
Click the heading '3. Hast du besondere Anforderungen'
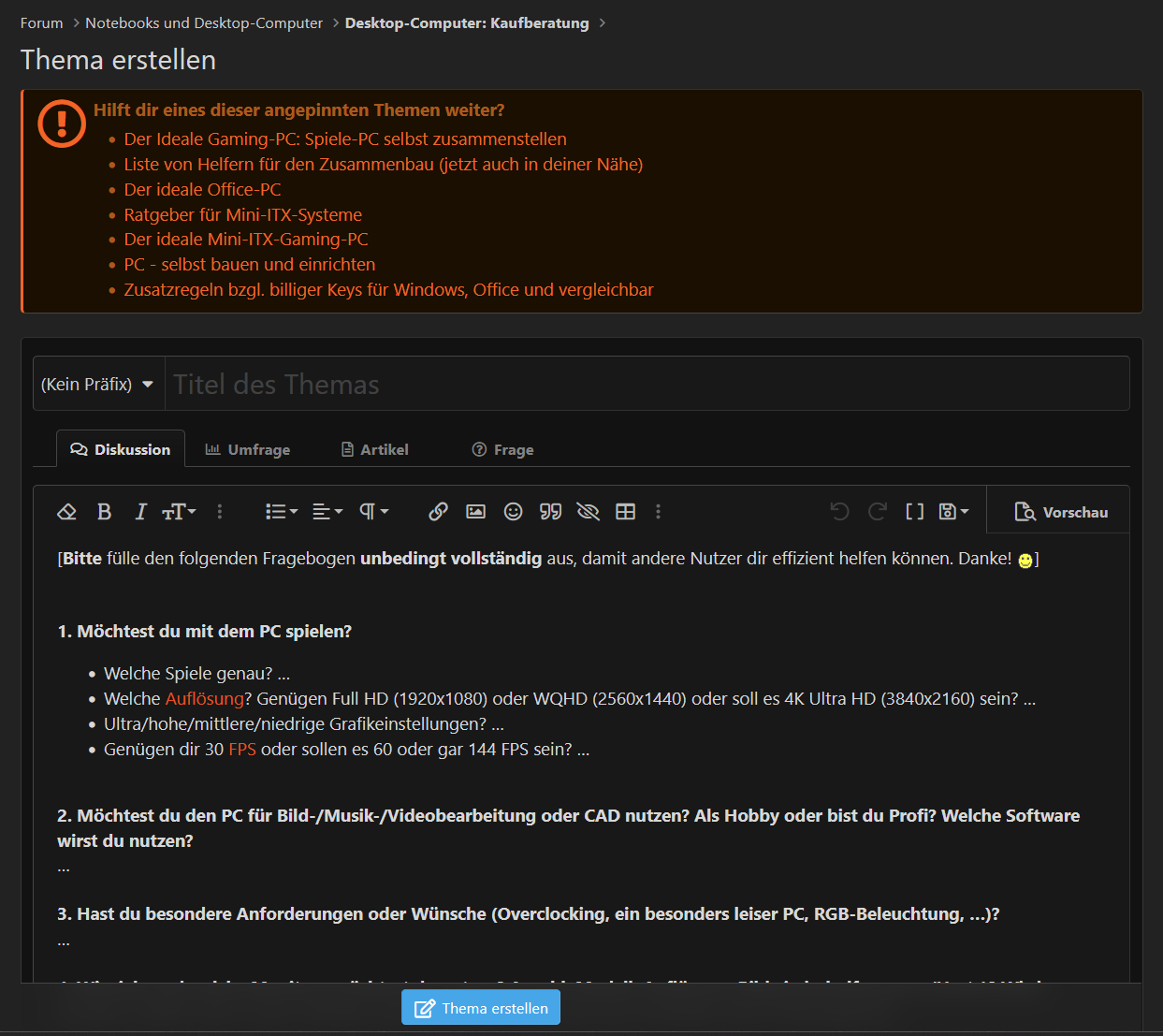[529, 914]
